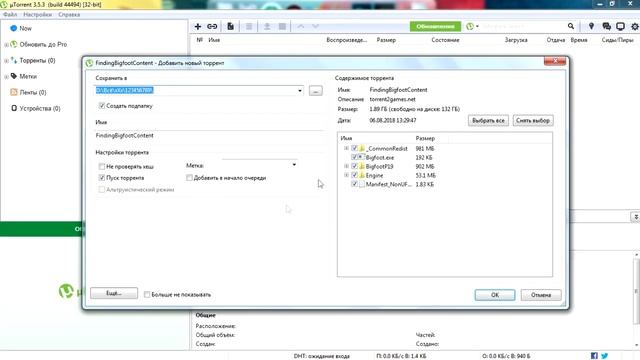This screenshot has width=640, height=360.
Task: Click the OK button
Action: [x=495, y=295]
